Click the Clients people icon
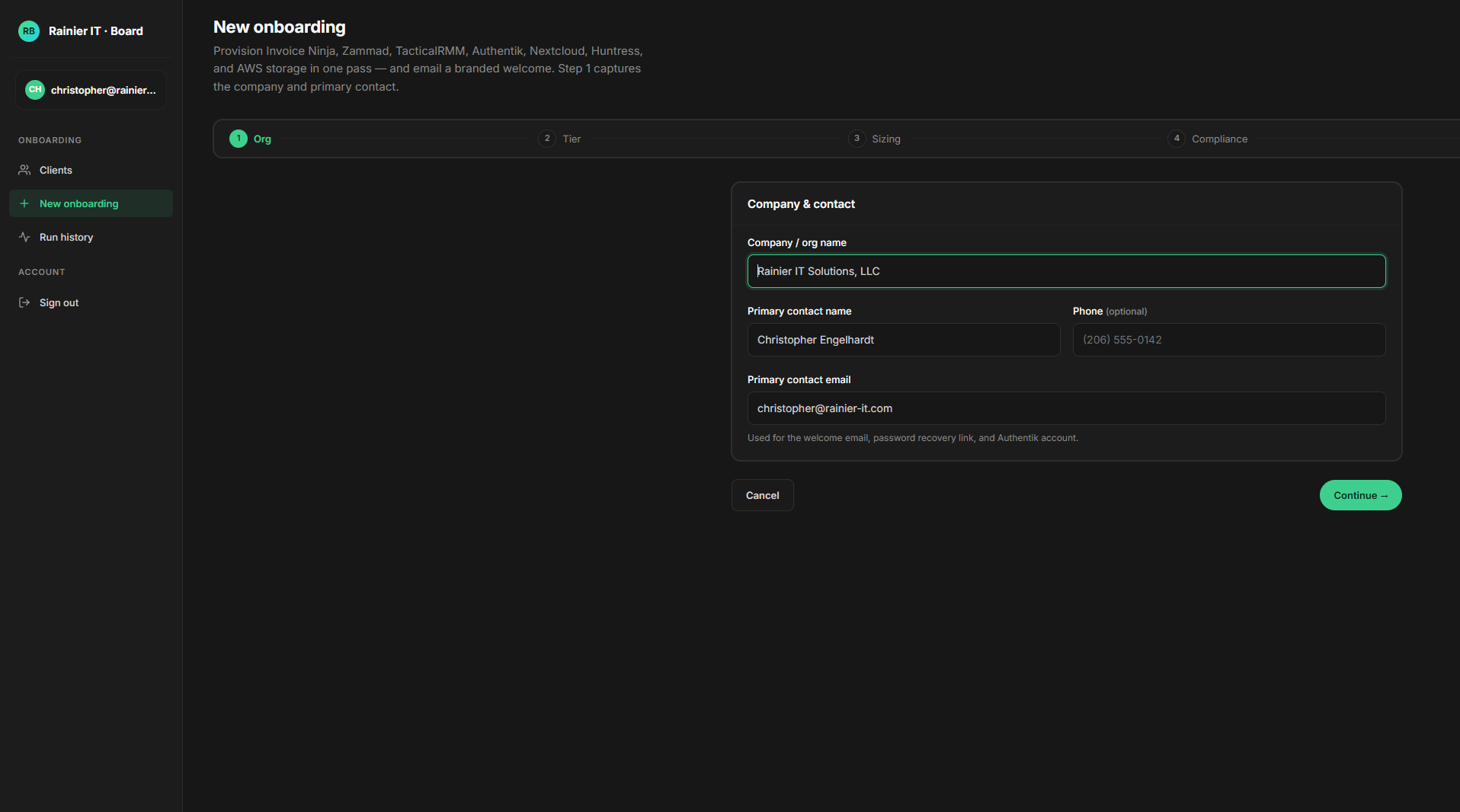This screenshot has width=1460, height=812. click(x=24, y=170)
